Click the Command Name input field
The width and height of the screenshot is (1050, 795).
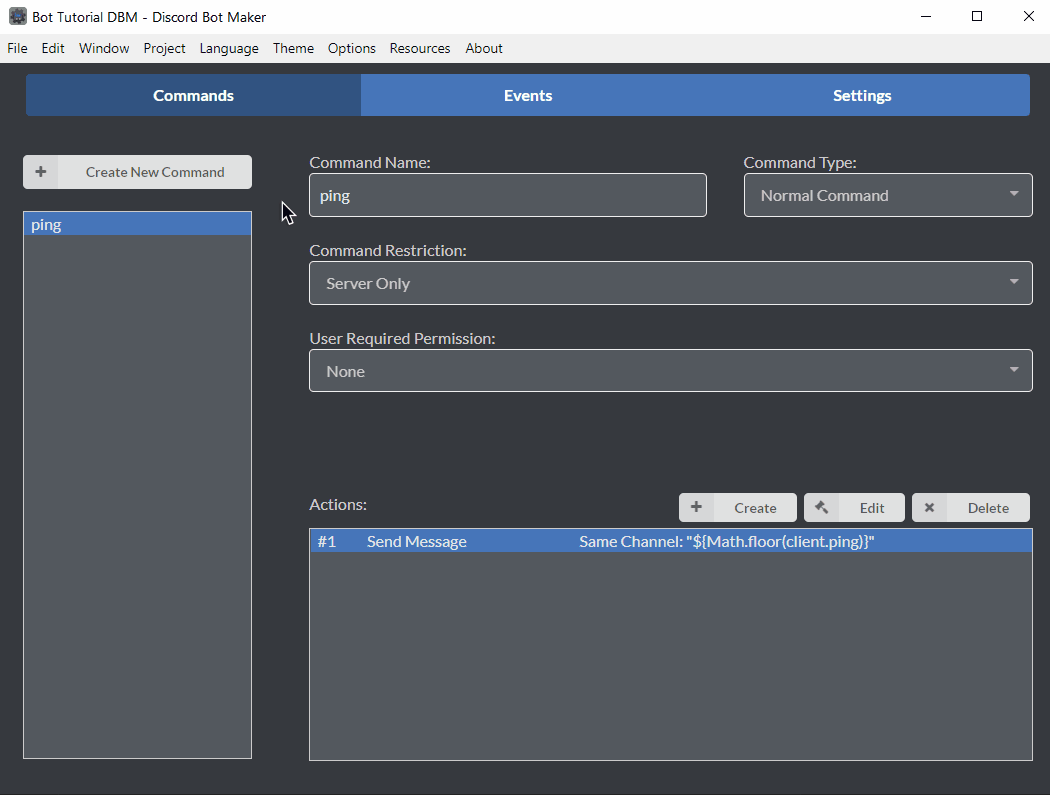click(x=508, y=195)
